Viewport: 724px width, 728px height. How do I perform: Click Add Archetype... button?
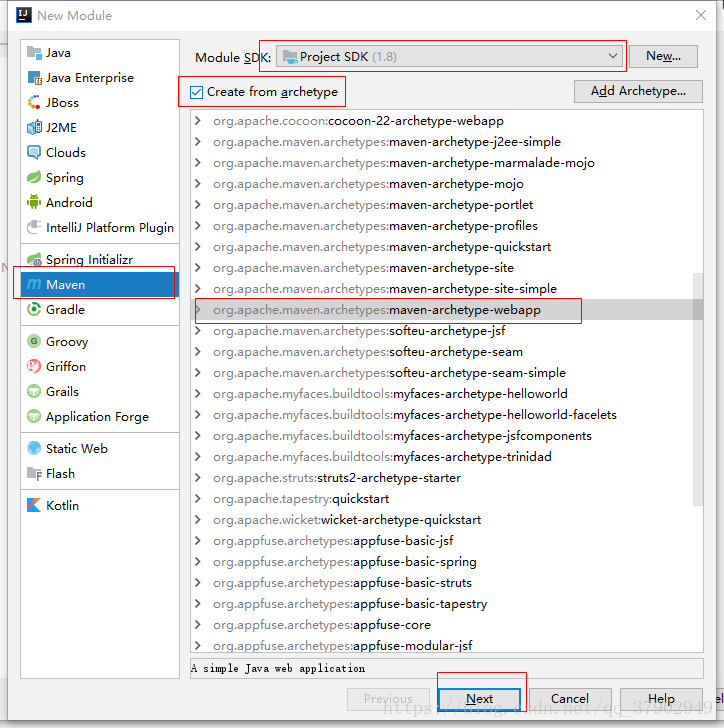[x=638, y=91]
